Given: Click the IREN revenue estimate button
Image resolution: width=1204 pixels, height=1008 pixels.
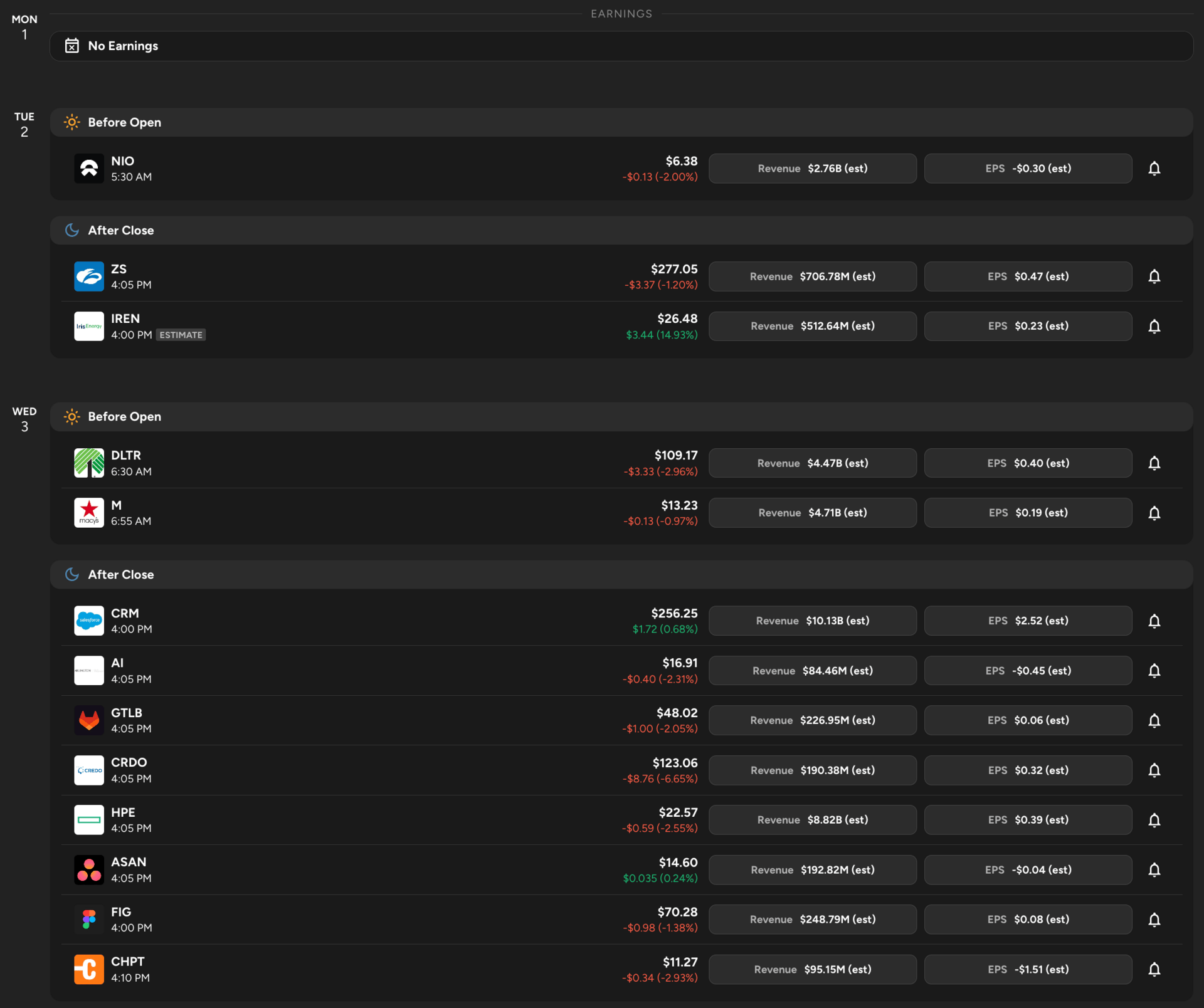Looking at the screenshot, I should pyautogui.click(x=812, y=326).
